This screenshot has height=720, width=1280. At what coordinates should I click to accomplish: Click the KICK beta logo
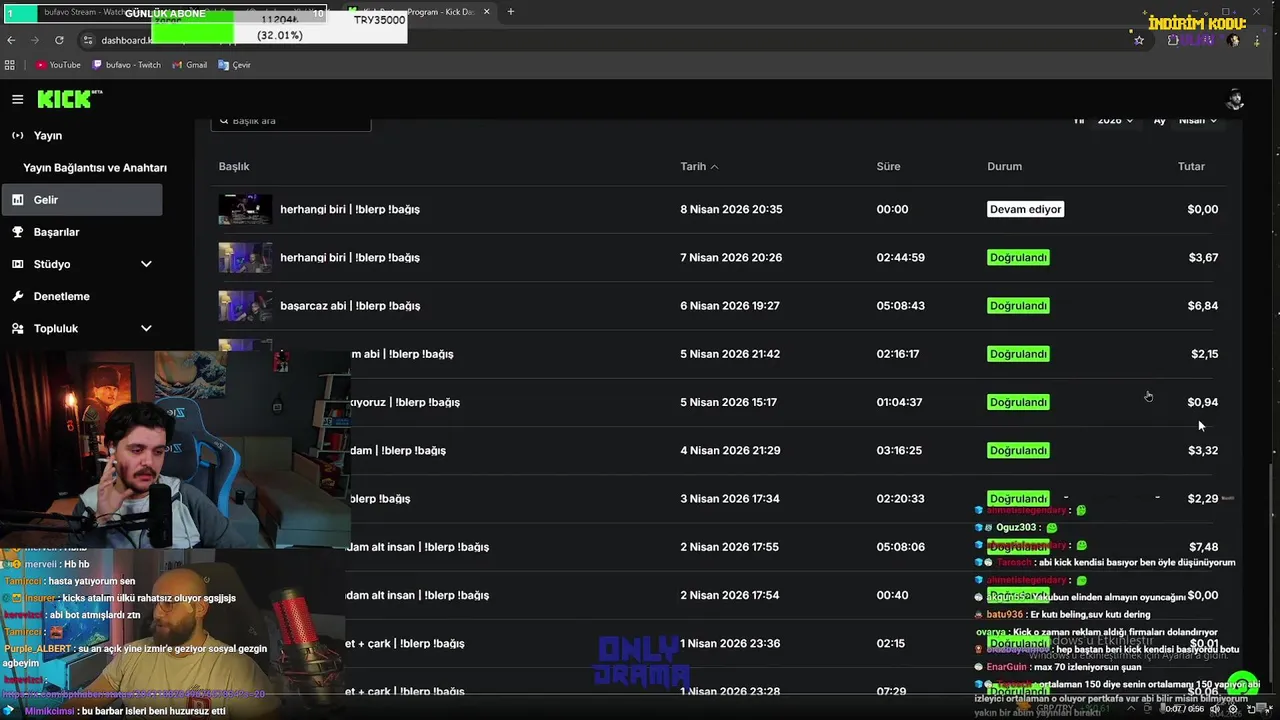point(70,98)
